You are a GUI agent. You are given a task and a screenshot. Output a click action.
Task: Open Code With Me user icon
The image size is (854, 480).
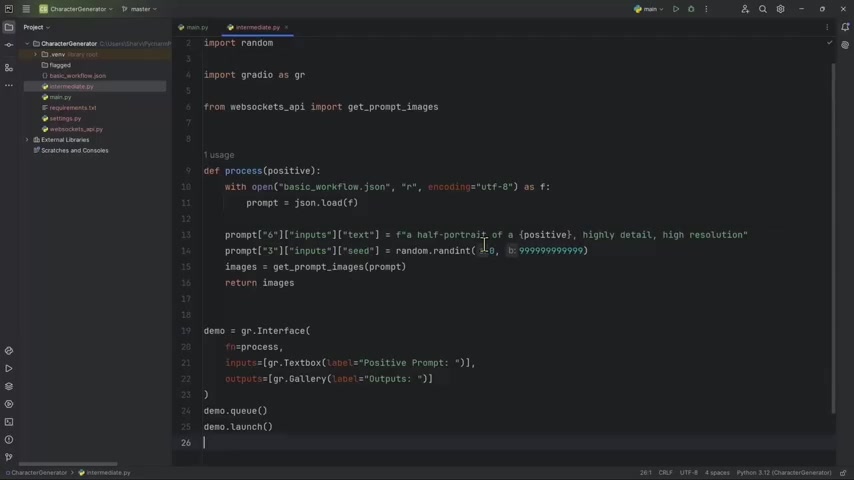(x=745, y=9)
